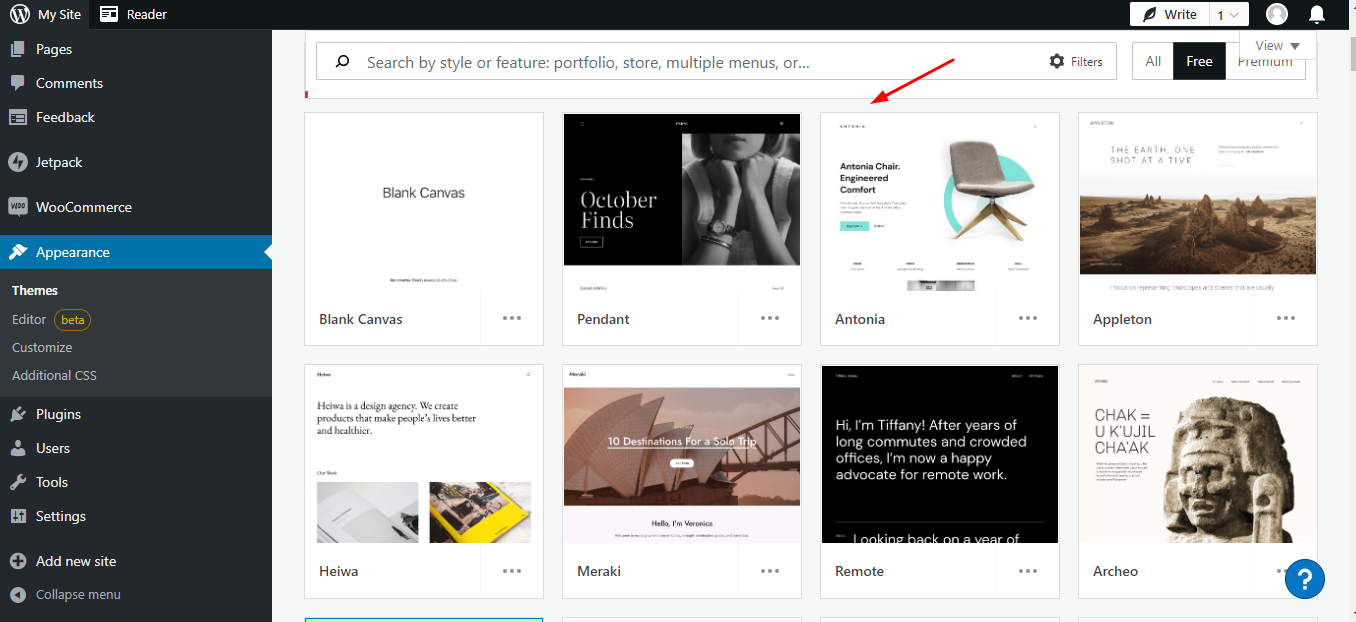Open Antonia theme options ellipsis
The height and width of the screenshot is (622, 1356).
(x=1028, y=319)
